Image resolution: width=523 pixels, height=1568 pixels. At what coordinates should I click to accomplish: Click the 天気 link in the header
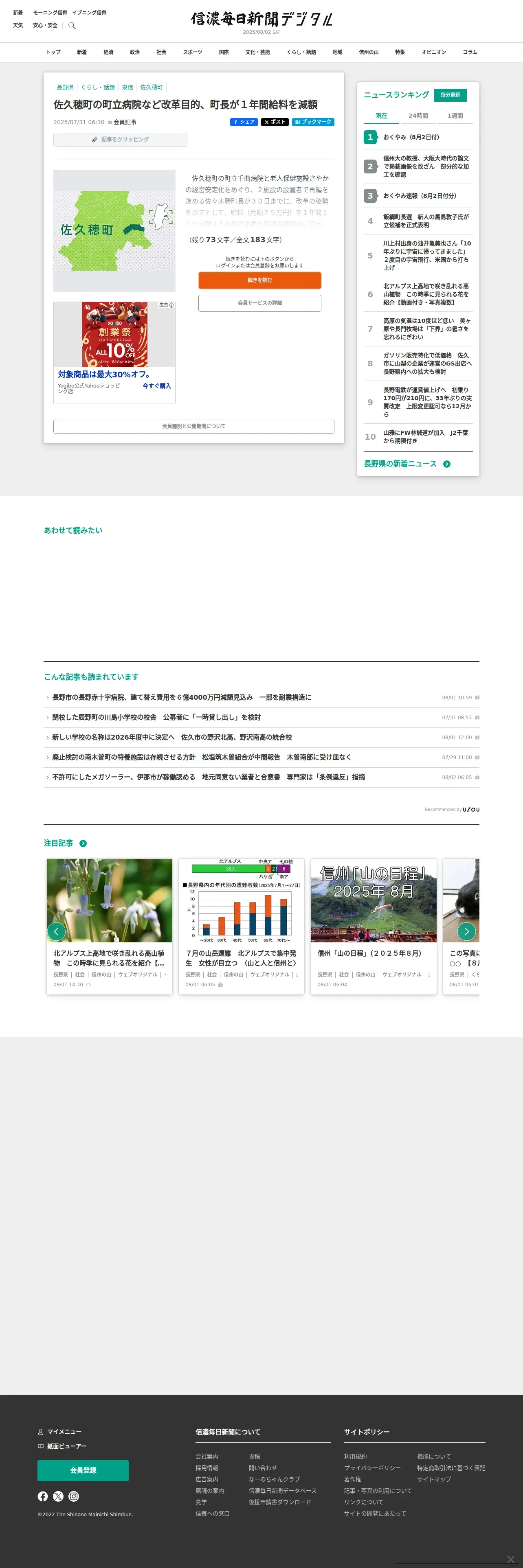coord(18,26)
